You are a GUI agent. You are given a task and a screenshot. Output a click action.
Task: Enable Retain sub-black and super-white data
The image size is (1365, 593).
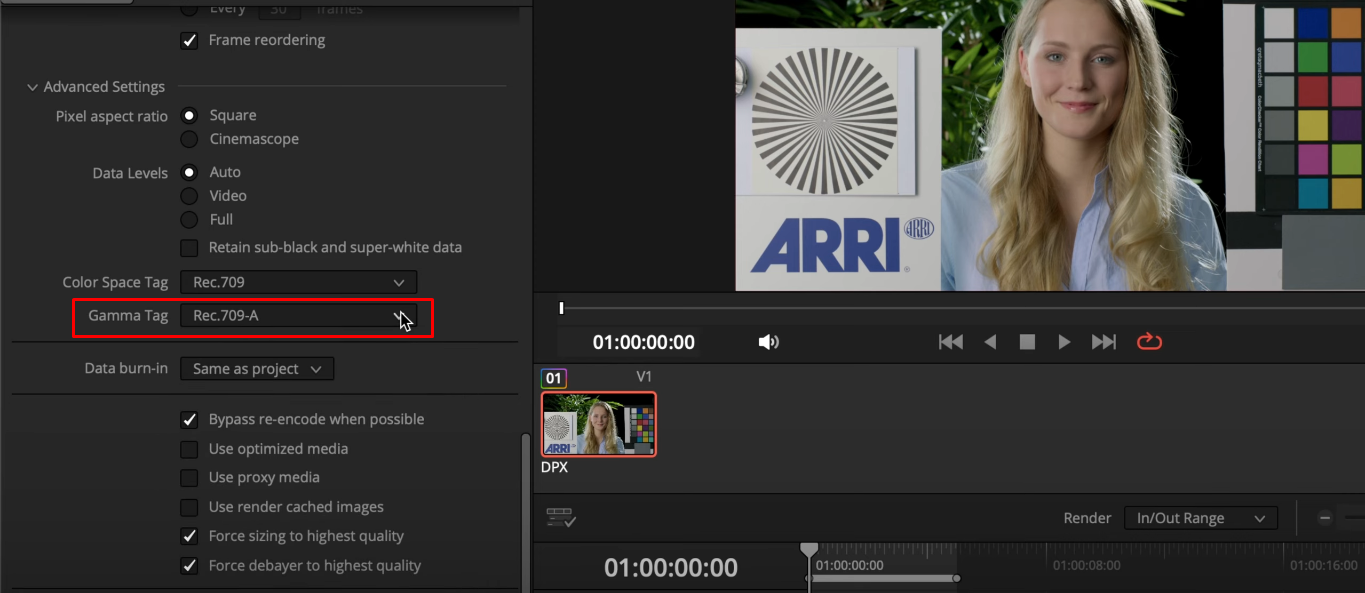189,247
